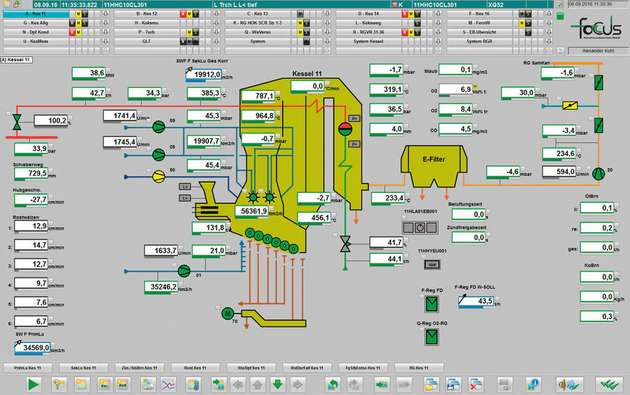The height and width of the screenshot is (395, 630).
Task: Select the F-Reg FD W-SOLL setpoint field 43,5
Action: [476, 301]
